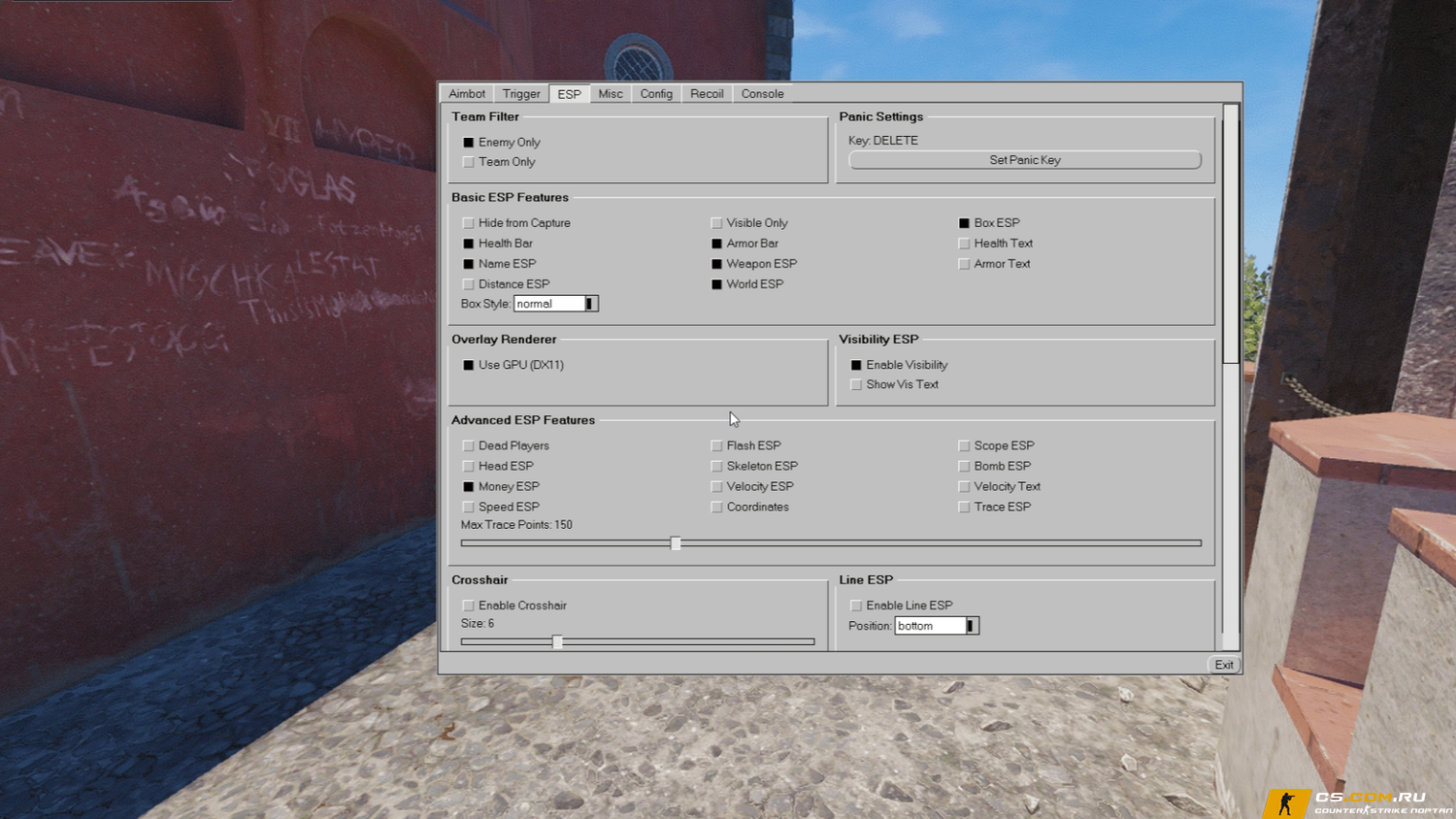Toggle the Health Bar checkbox

pyautogui.click(x=469, y=244)
